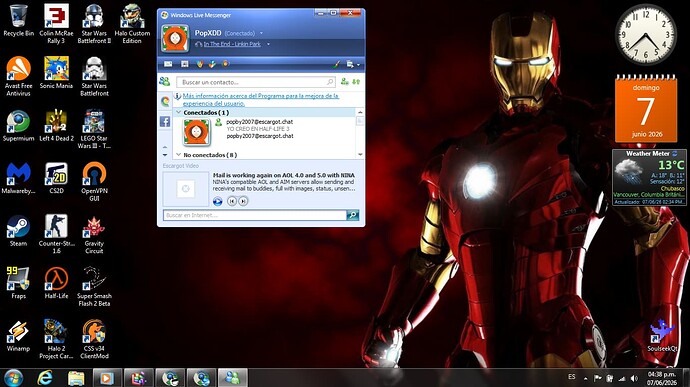The image size is (690, 387).
Task: Click the round orange icon in Messenger toolbar
Action: [225, 64]
